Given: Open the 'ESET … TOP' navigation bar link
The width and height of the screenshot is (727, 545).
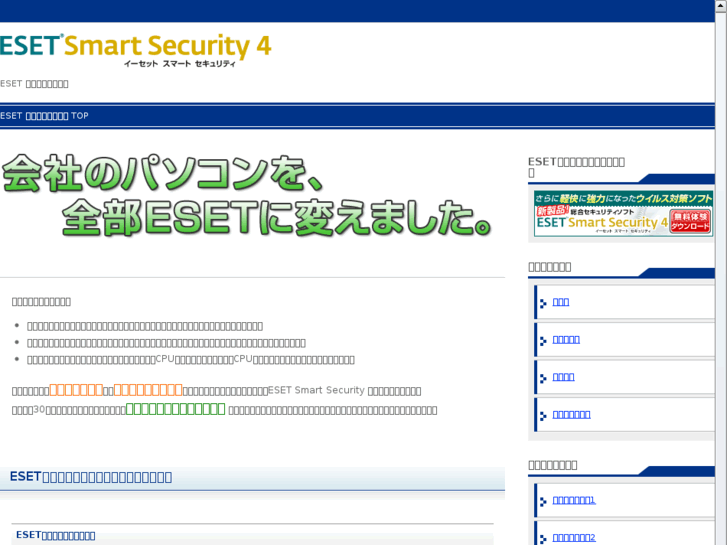Looking at the screenshot, I should 44,116.
